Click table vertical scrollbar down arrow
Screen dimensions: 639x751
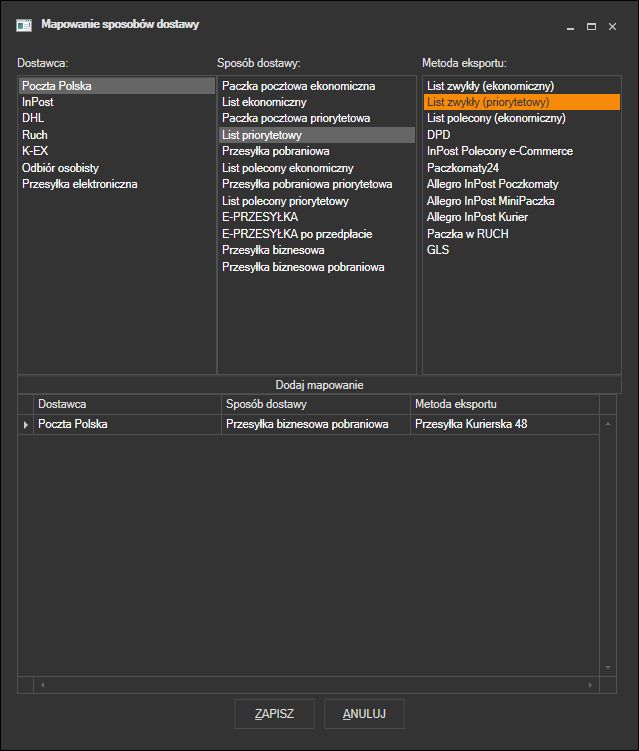608,667
